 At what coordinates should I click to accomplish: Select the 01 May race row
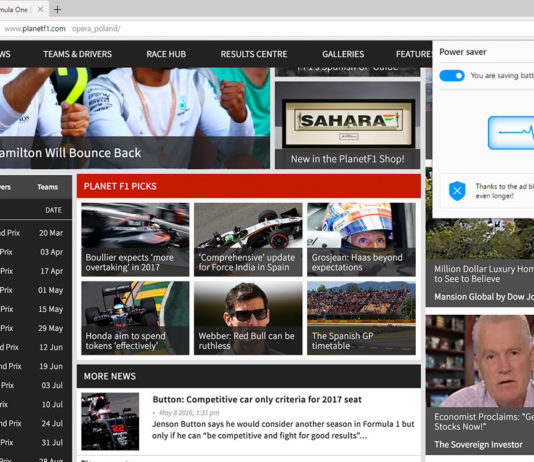36,290
